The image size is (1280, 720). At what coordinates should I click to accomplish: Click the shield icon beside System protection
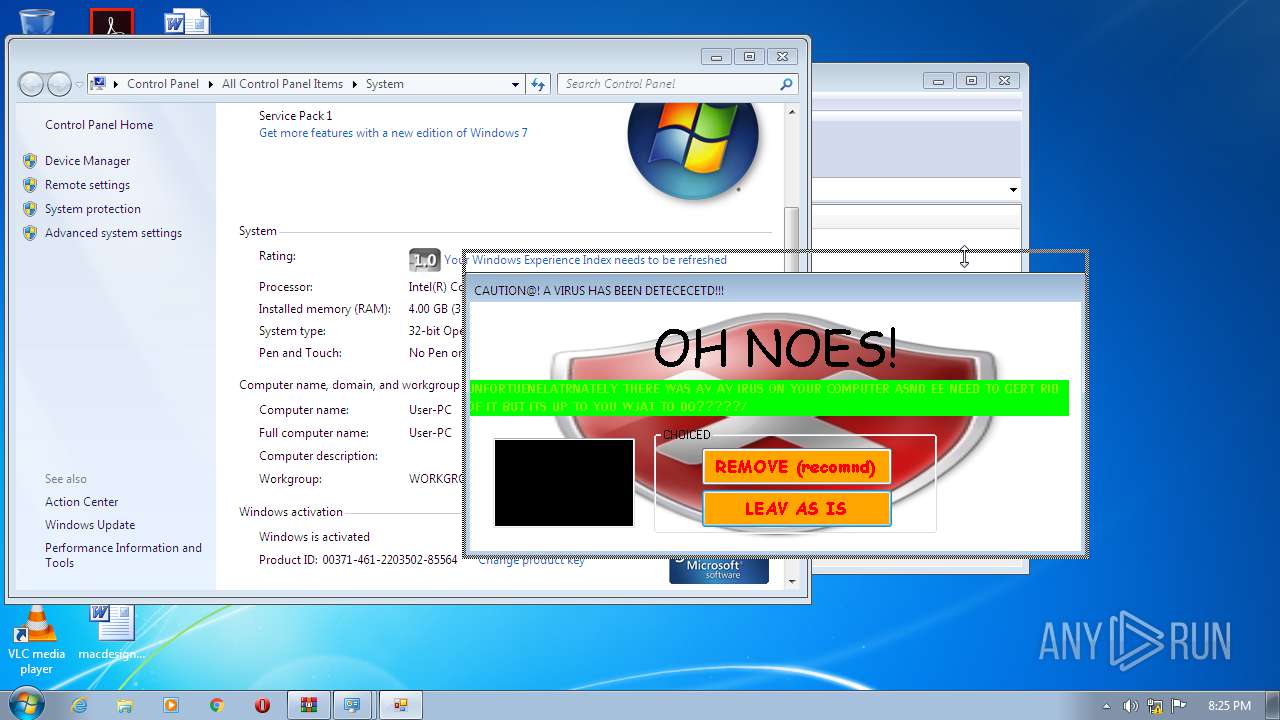[30, 209]
